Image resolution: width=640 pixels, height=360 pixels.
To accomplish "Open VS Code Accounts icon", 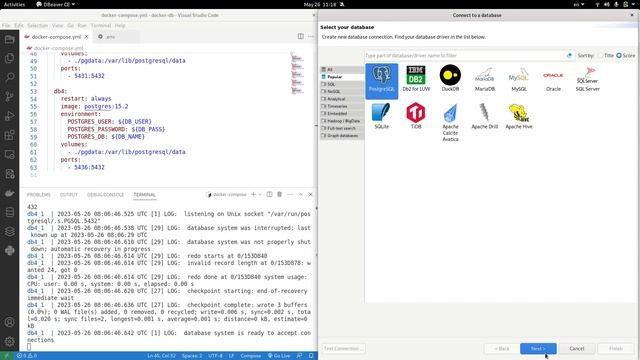I will pos(9,322).
